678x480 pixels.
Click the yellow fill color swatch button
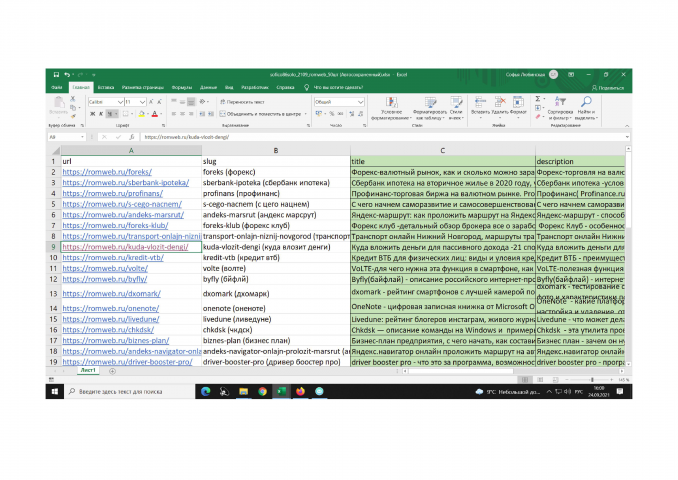[x=141, y=114]
